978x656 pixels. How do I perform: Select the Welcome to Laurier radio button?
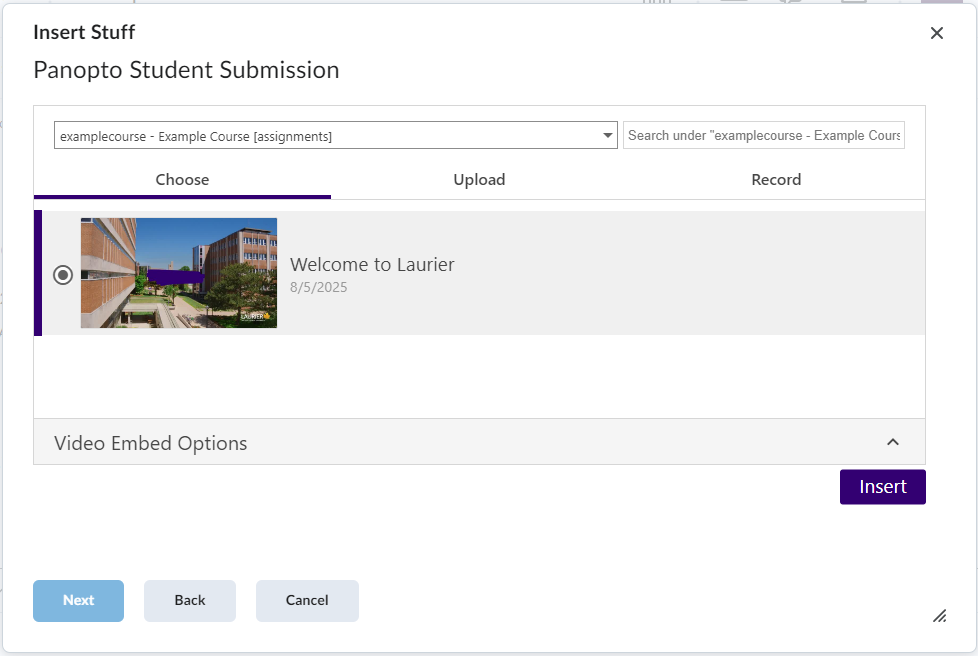[63, 275]
